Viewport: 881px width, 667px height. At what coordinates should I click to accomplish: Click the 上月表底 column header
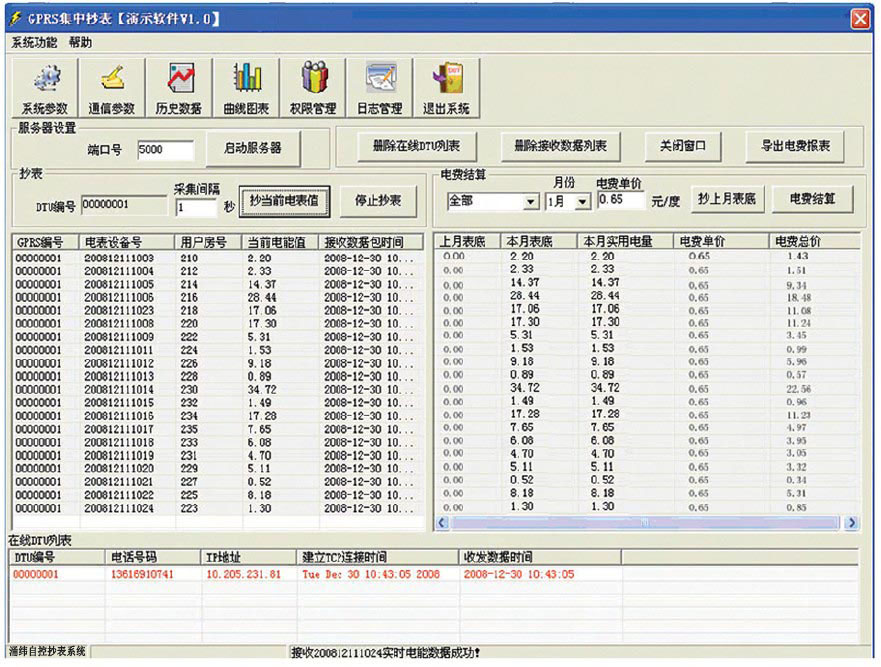(468, 242)
